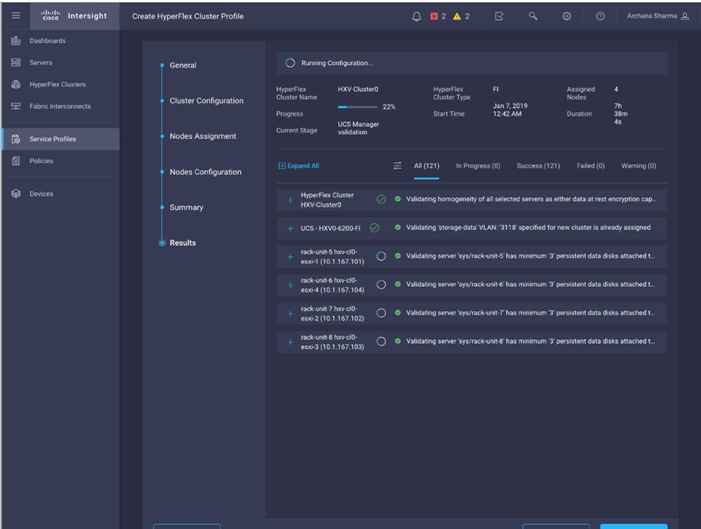701x529 pixels.
Task: Expand the UCS - HXV0-6200-FI row
Action: click(291, 228)
